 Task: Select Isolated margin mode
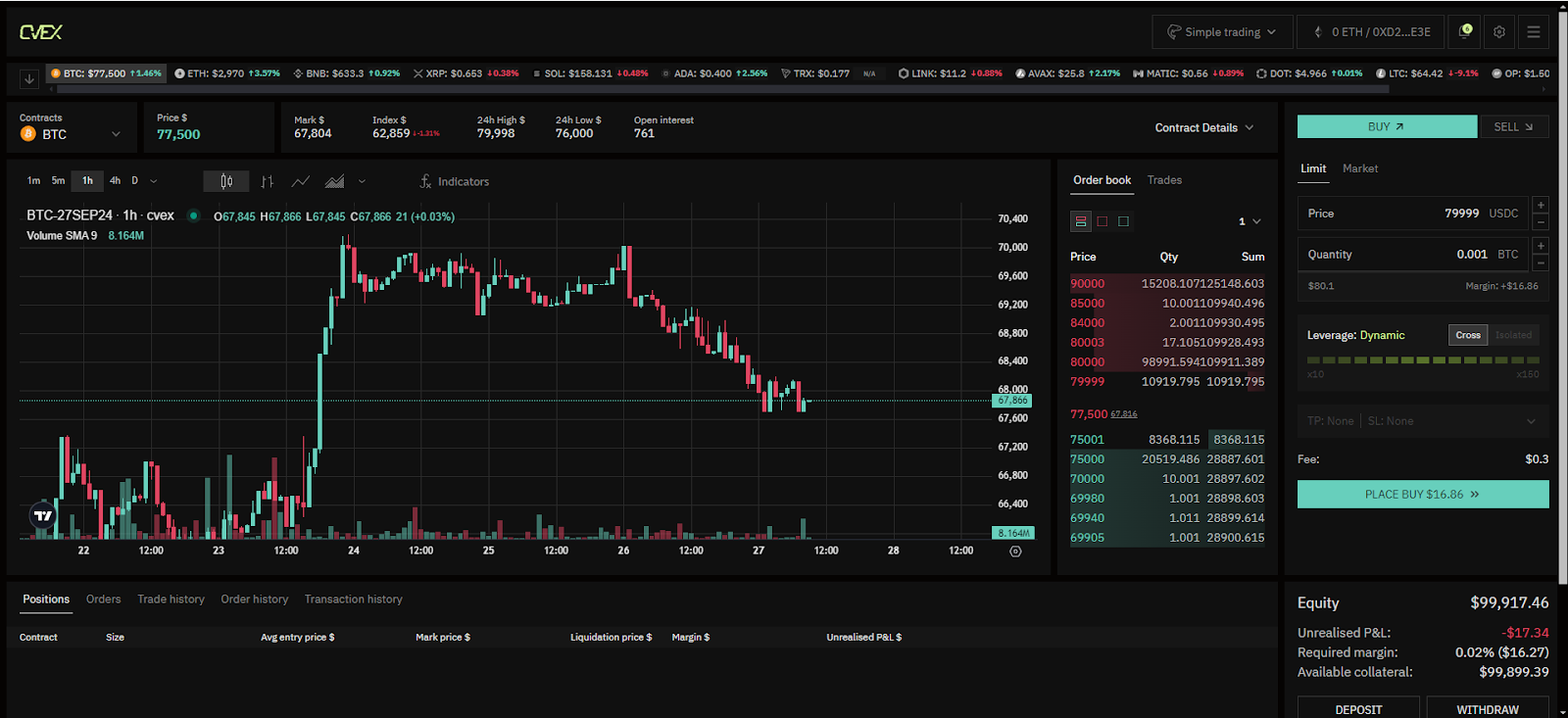pos(1513,335)
